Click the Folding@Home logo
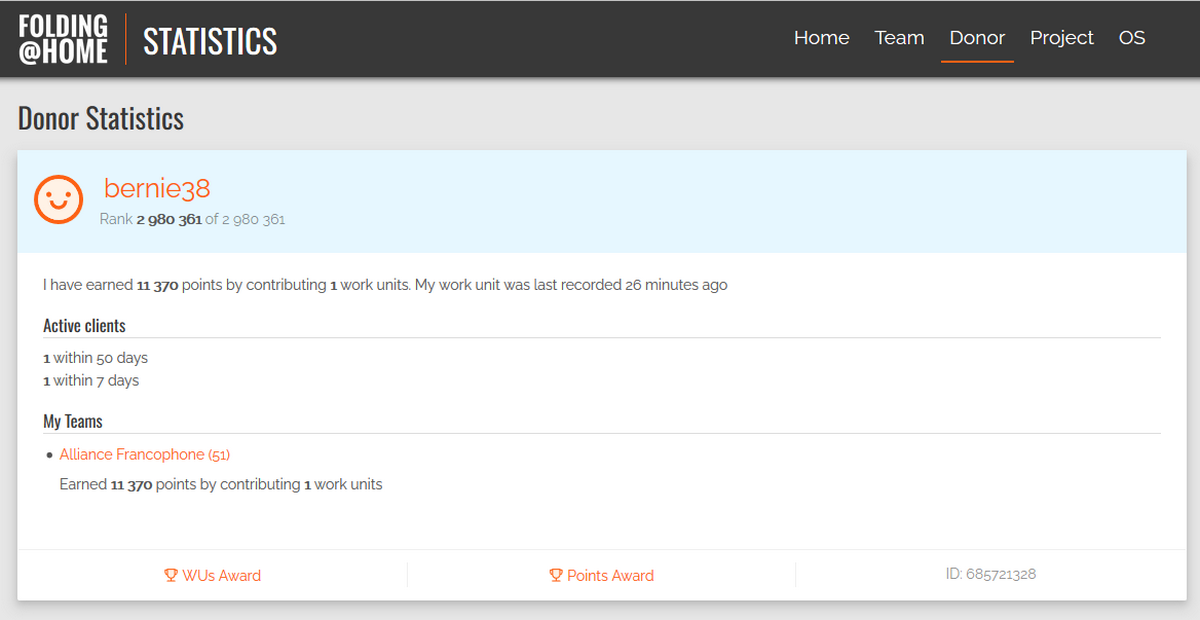The width and height of the screenshot is (1200, 620). [63, 40]
